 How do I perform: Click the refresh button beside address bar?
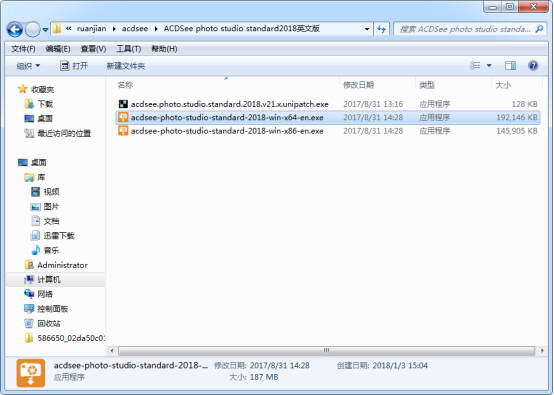[x=381, y=29]
